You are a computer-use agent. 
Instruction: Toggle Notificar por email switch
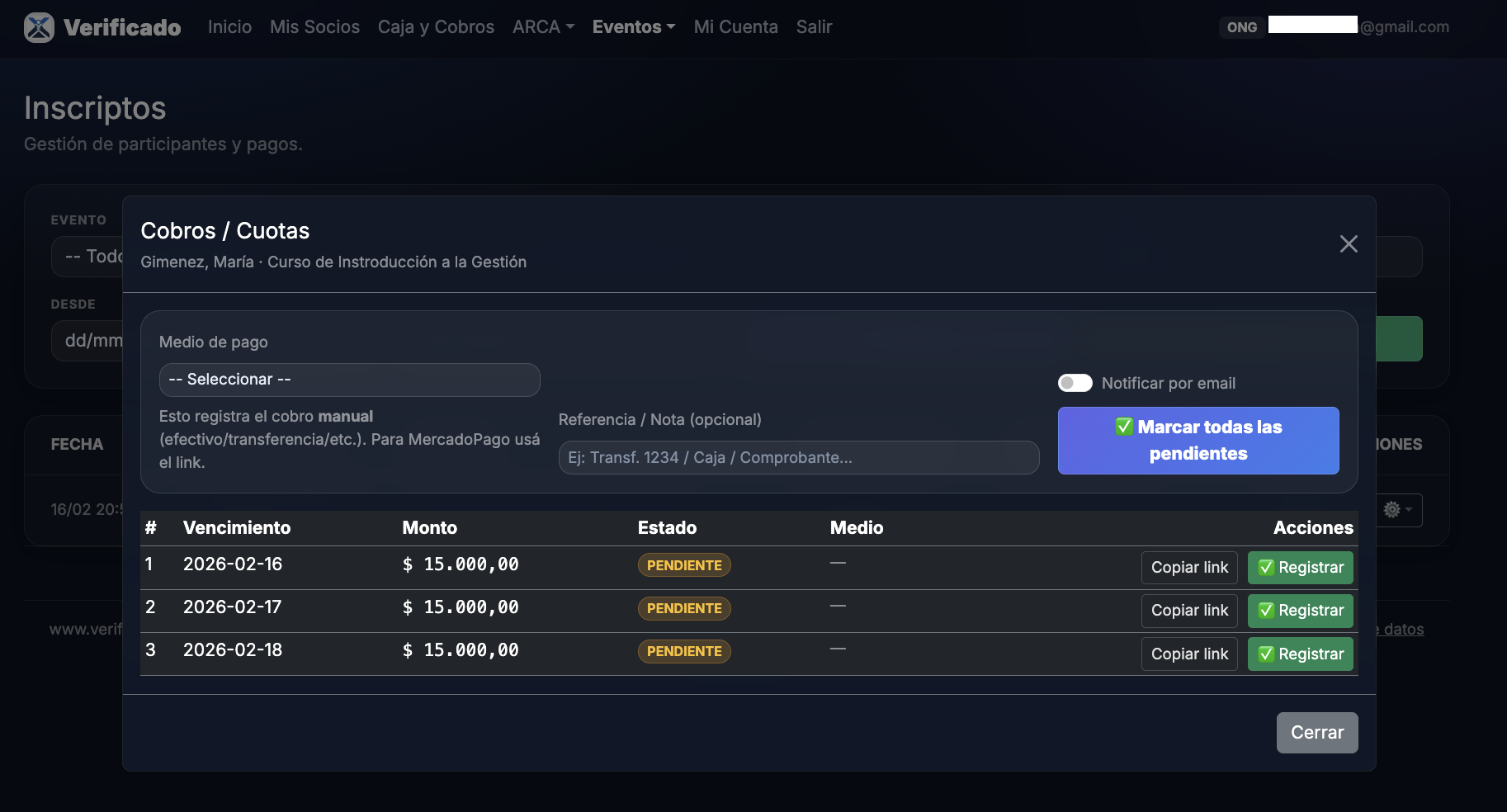point(1075,383)
